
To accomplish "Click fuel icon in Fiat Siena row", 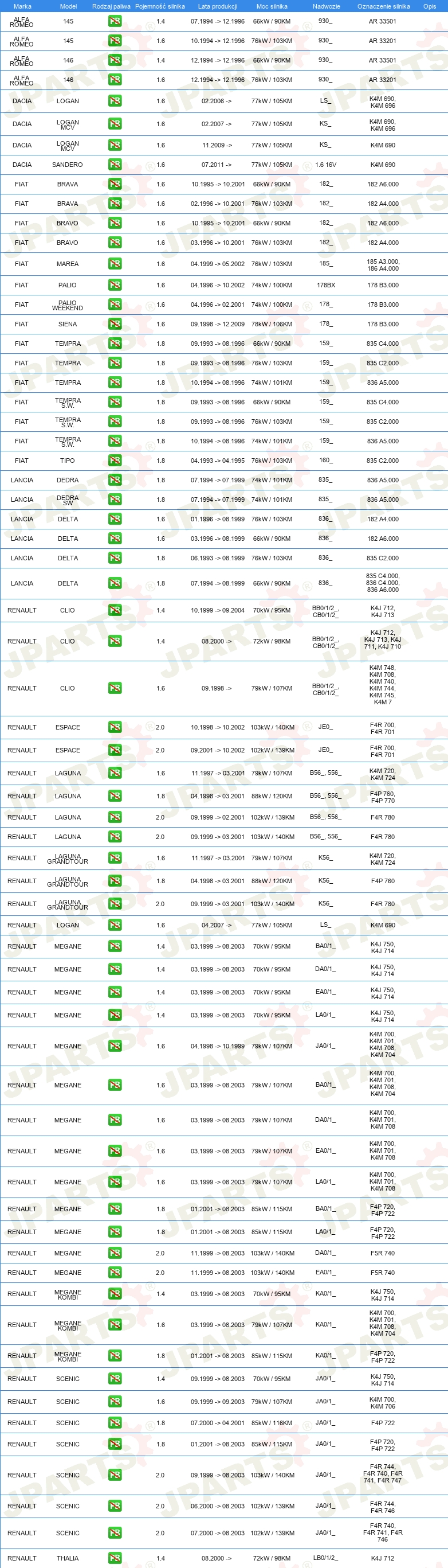I will coord(115,324).
